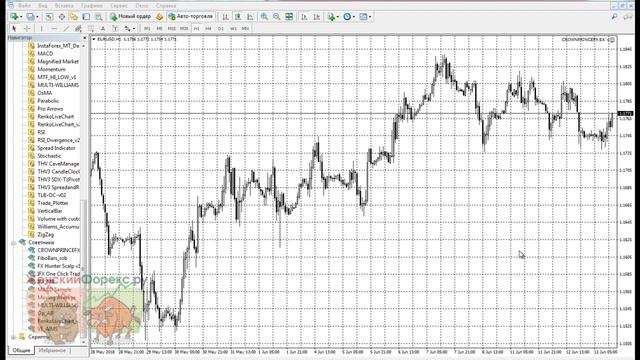The image size is (640, 360).
Task: Launch the Strategy Tester icon
Action: click(98, 17)
